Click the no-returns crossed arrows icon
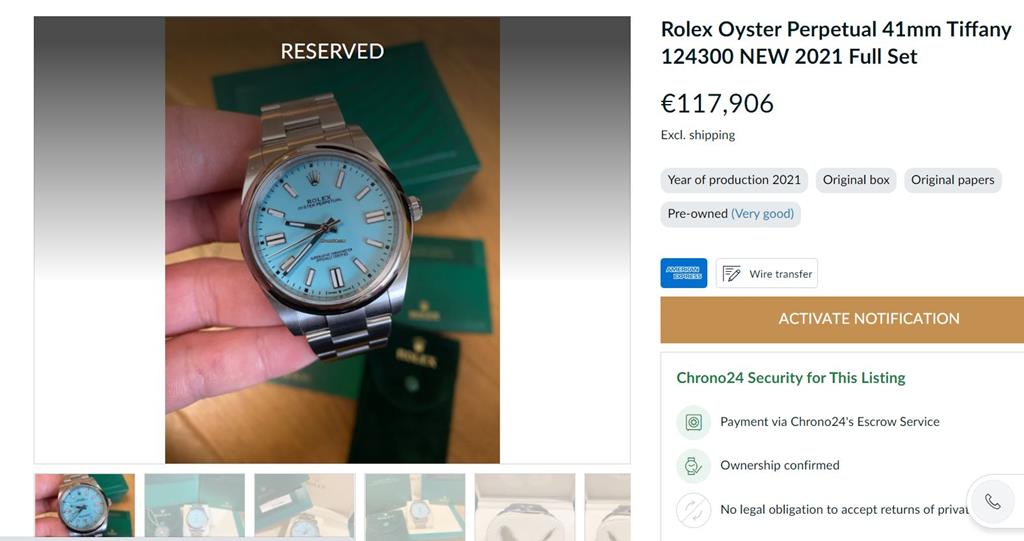Viewport: 1024px width, 541px height. (x=692, y=510)
